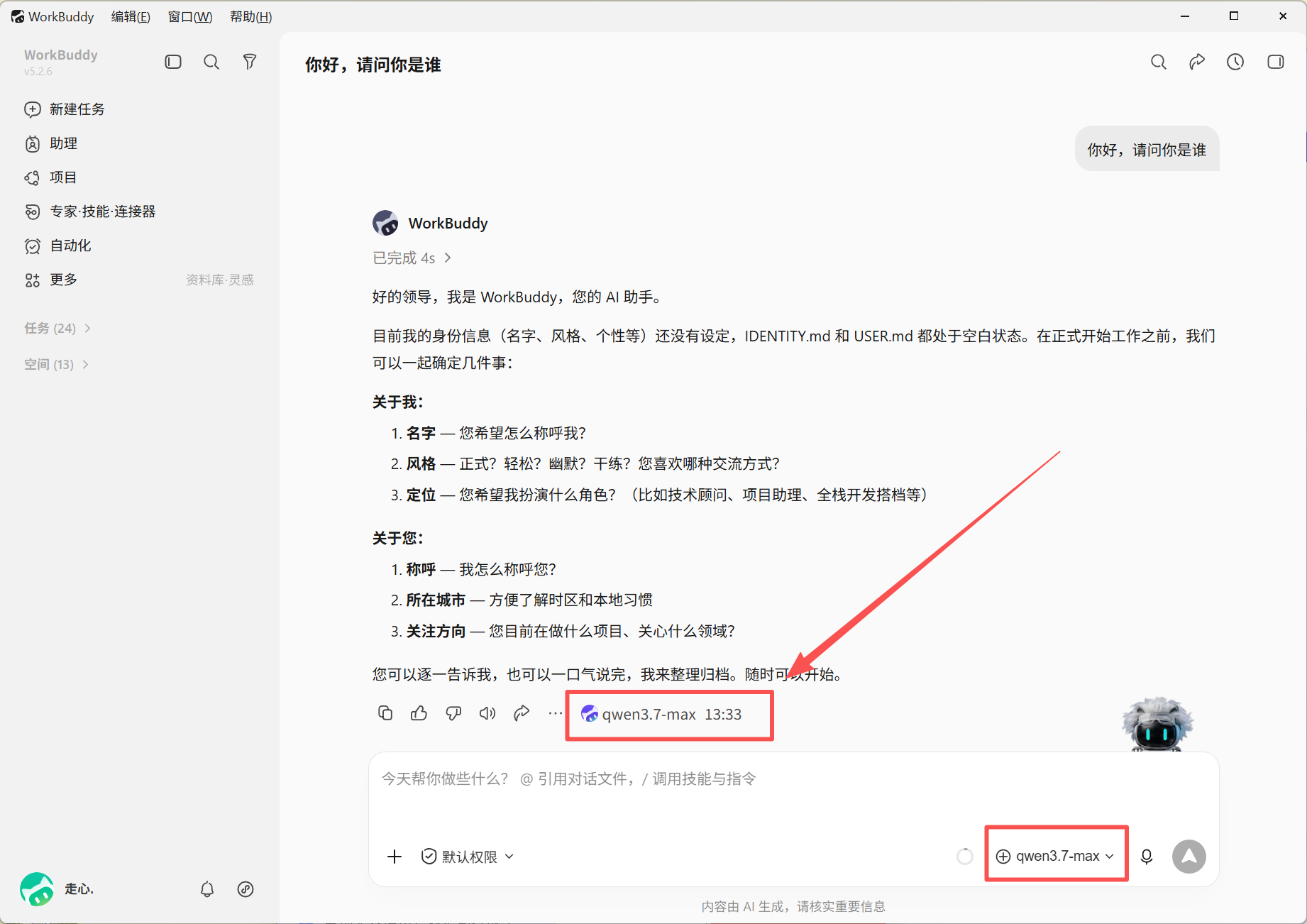This screenshot has width=1307, height=924.
Task: Search within conversation using top-right magnifier
Action: [x=1159, y=62]
